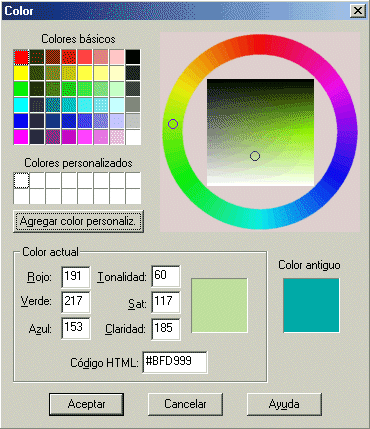Image resolution: width=370 pixels, height=429 pixels.
Task: Click the Tonalidad value field
Action: tap(166, 276)
